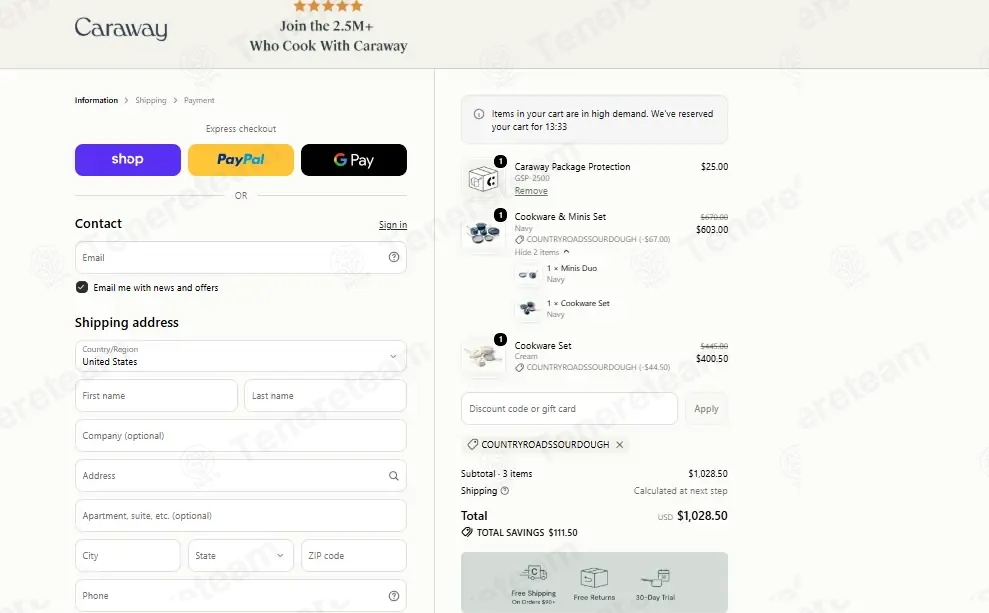
Task: Focus the Company (optional) field
Action: pyautogui.click(x=241, y=436)
